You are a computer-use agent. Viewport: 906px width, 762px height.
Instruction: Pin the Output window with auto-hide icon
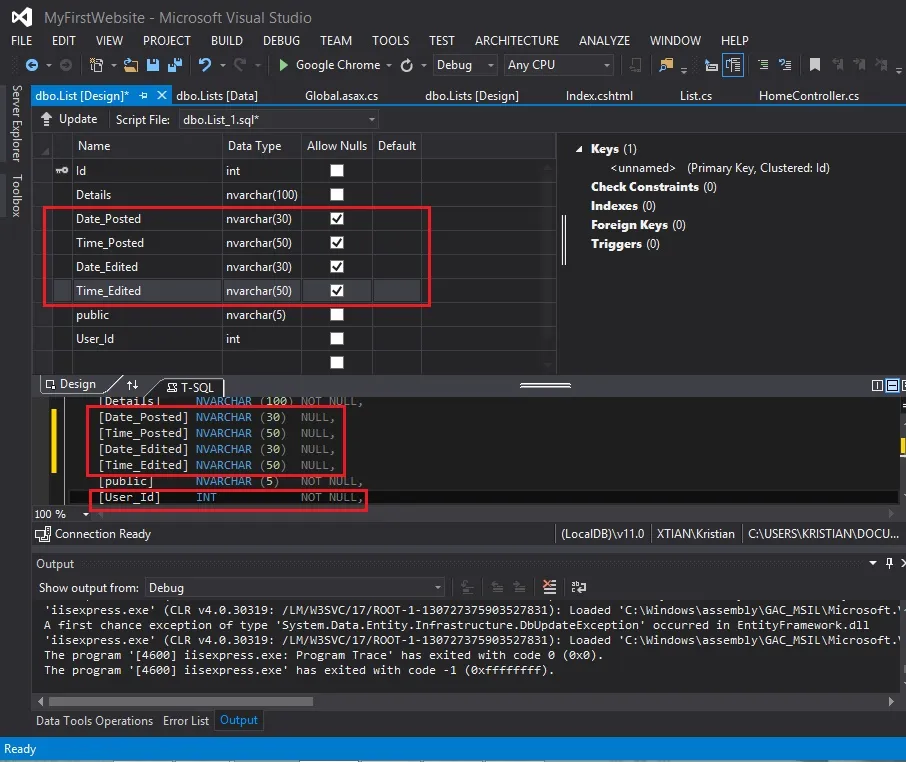889,563
